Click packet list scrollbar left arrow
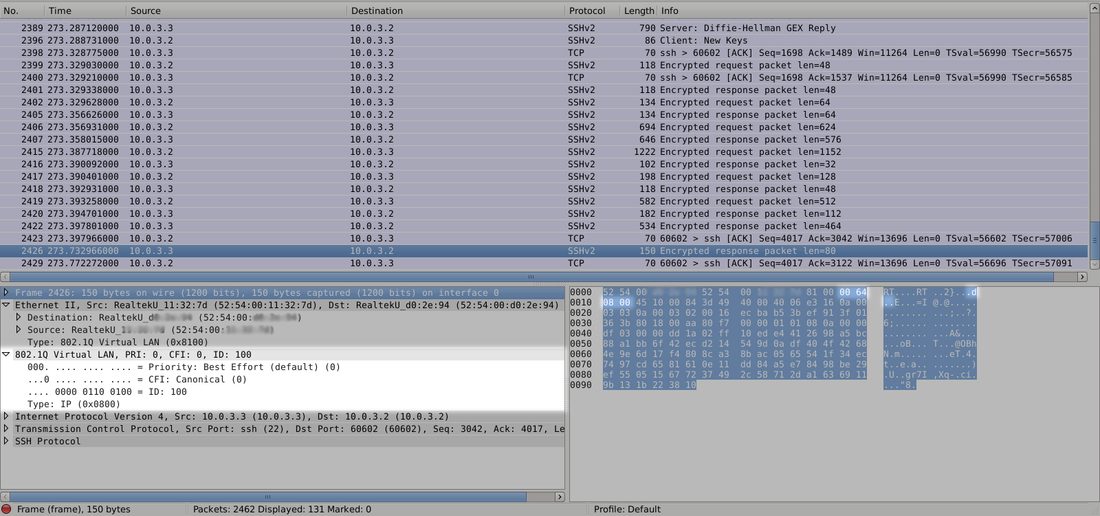This screenshot has height=516, width=1100. click(x=5, y=277)
